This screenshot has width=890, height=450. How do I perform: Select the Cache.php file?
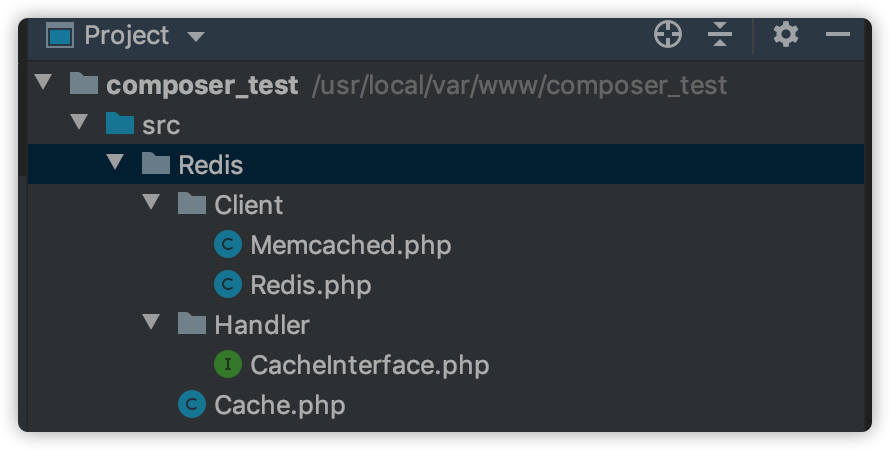click(x=279, y=405)
